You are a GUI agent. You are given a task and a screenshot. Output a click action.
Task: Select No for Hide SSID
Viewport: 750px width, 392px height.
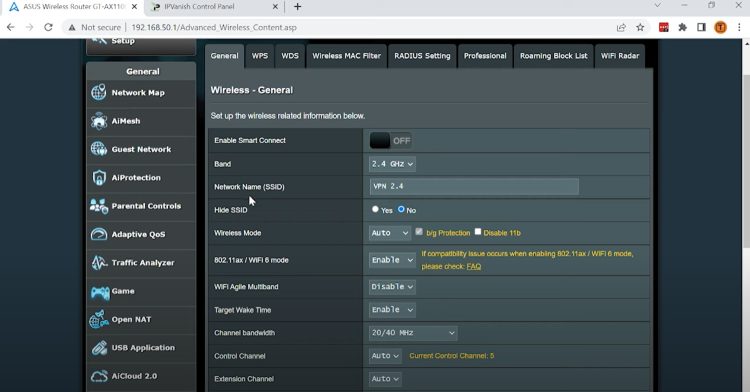(x=401, y=209)
